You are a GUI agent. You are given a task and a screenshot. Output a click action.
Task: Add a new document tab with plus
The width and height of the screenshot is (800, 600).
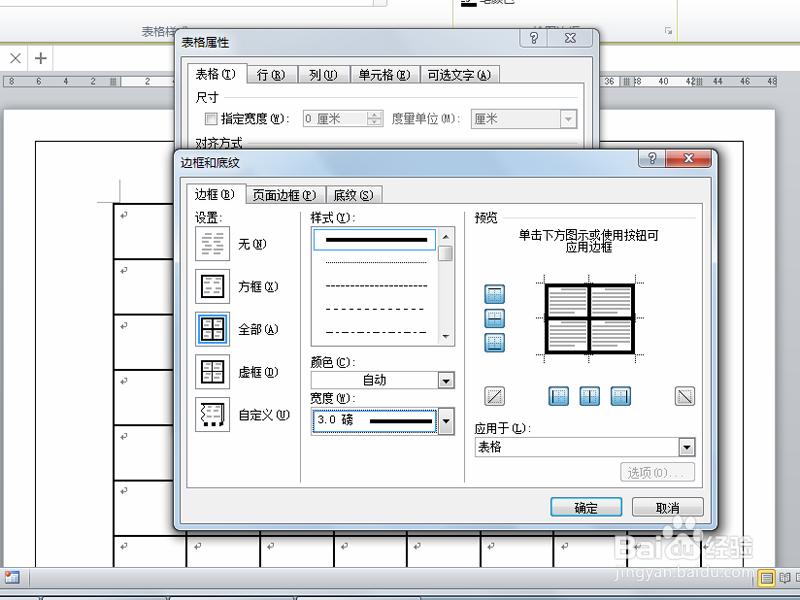(41, 58)
